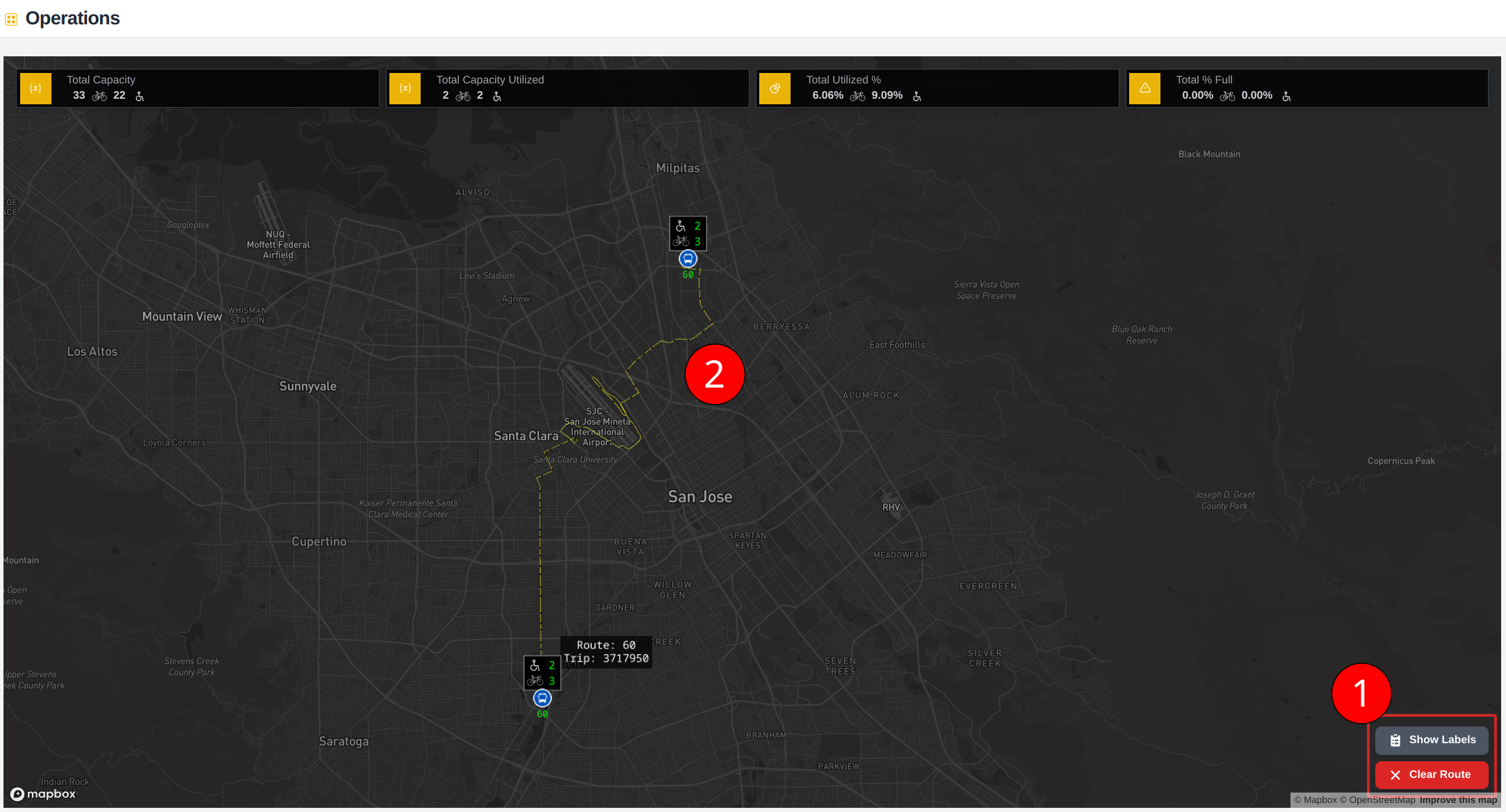Click the OpenStreetMap attribution link
Screen dimensions: 1506x812
[x=1379, y=800]
